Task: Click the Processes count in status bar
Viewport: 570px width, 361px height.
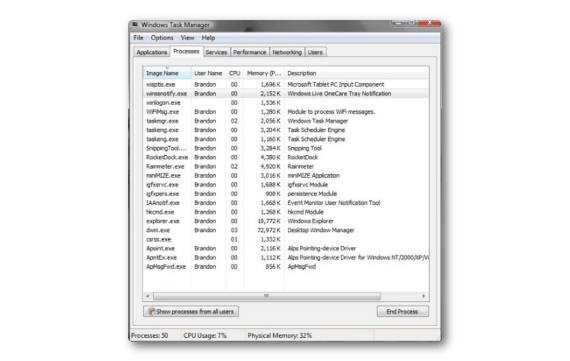Action: pos(149,336)
